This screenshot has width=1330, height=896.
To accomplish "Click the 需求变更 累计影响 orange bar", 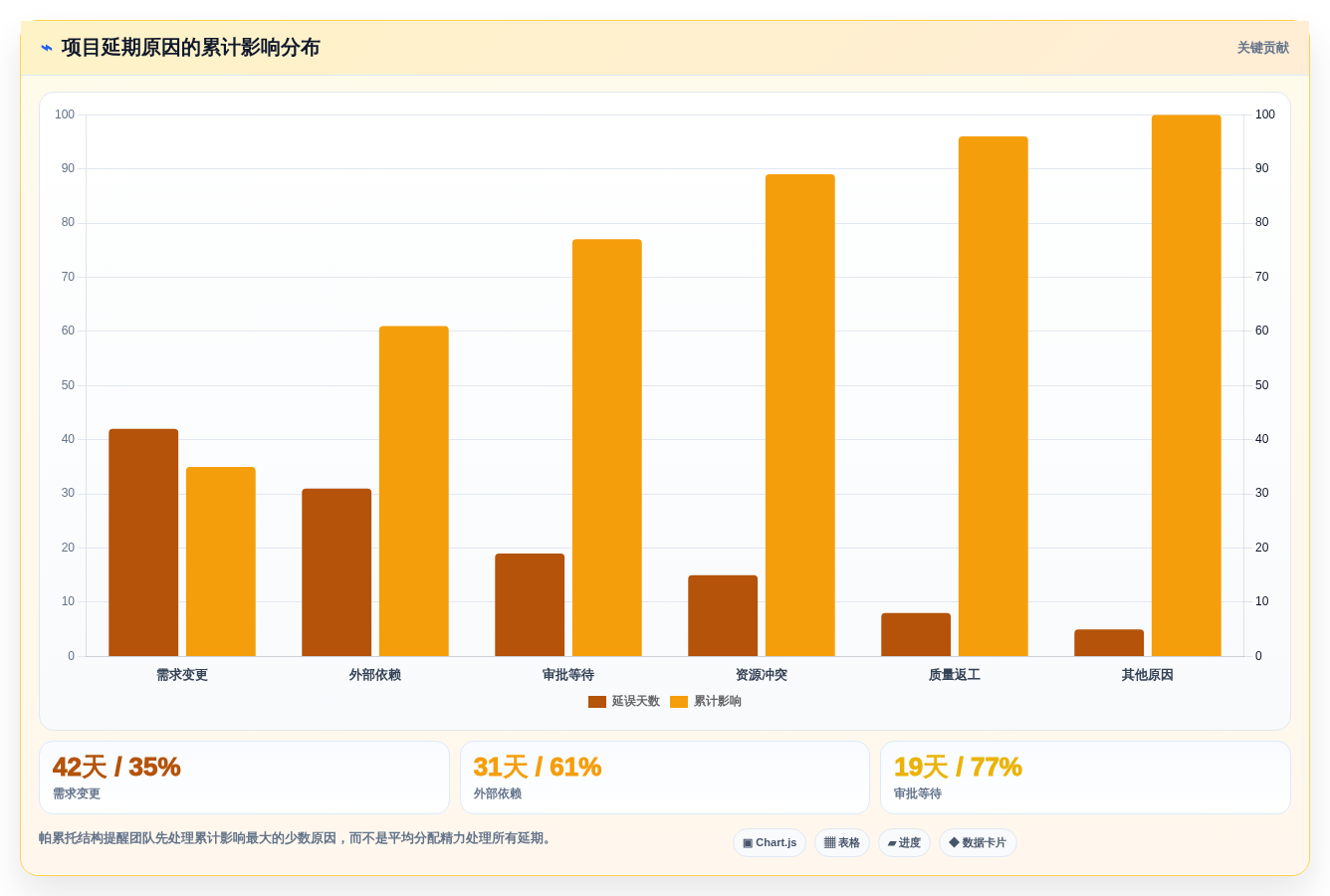I will (221, 561).
